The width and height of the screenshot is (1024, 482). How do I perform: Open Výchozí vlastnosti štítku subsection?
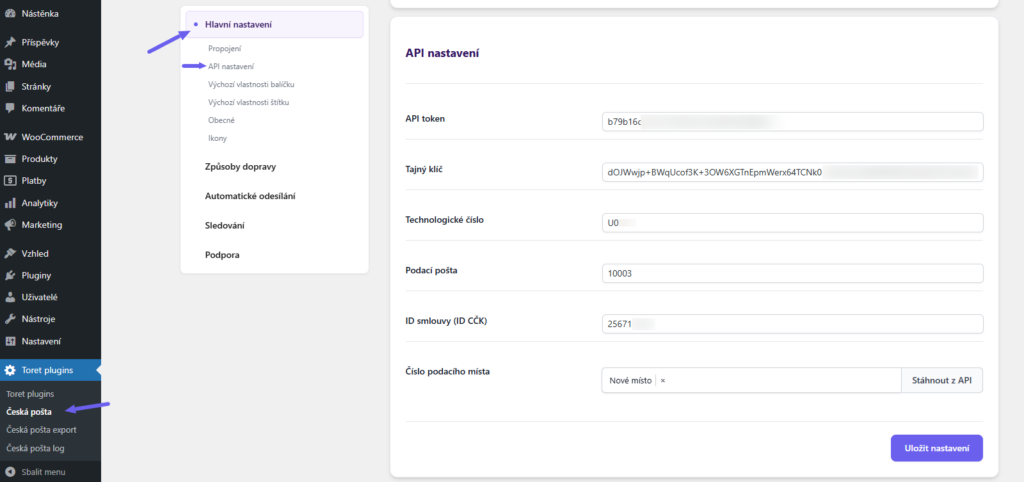click(x=249, y=103)
